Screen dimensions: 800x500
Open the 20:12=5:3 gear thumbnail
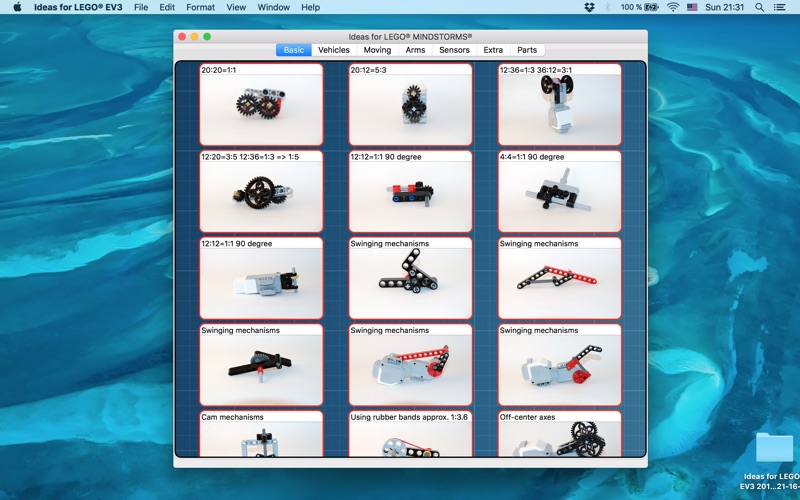[x=411, y=105]
